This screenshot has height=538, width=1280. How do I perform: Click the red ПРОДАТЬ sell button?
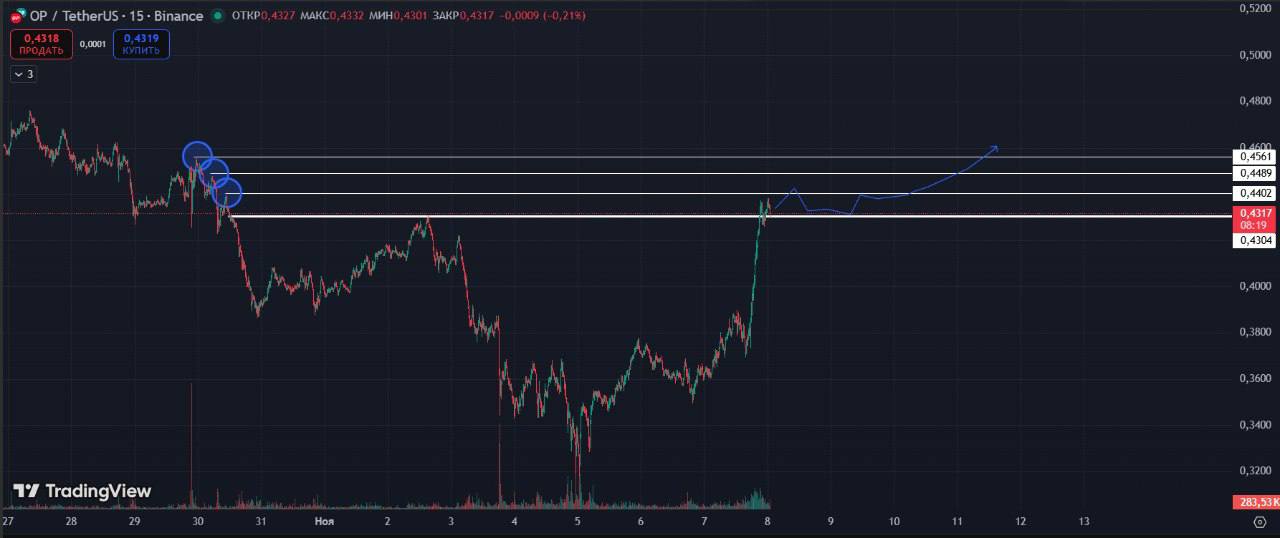tap(41, 44)
